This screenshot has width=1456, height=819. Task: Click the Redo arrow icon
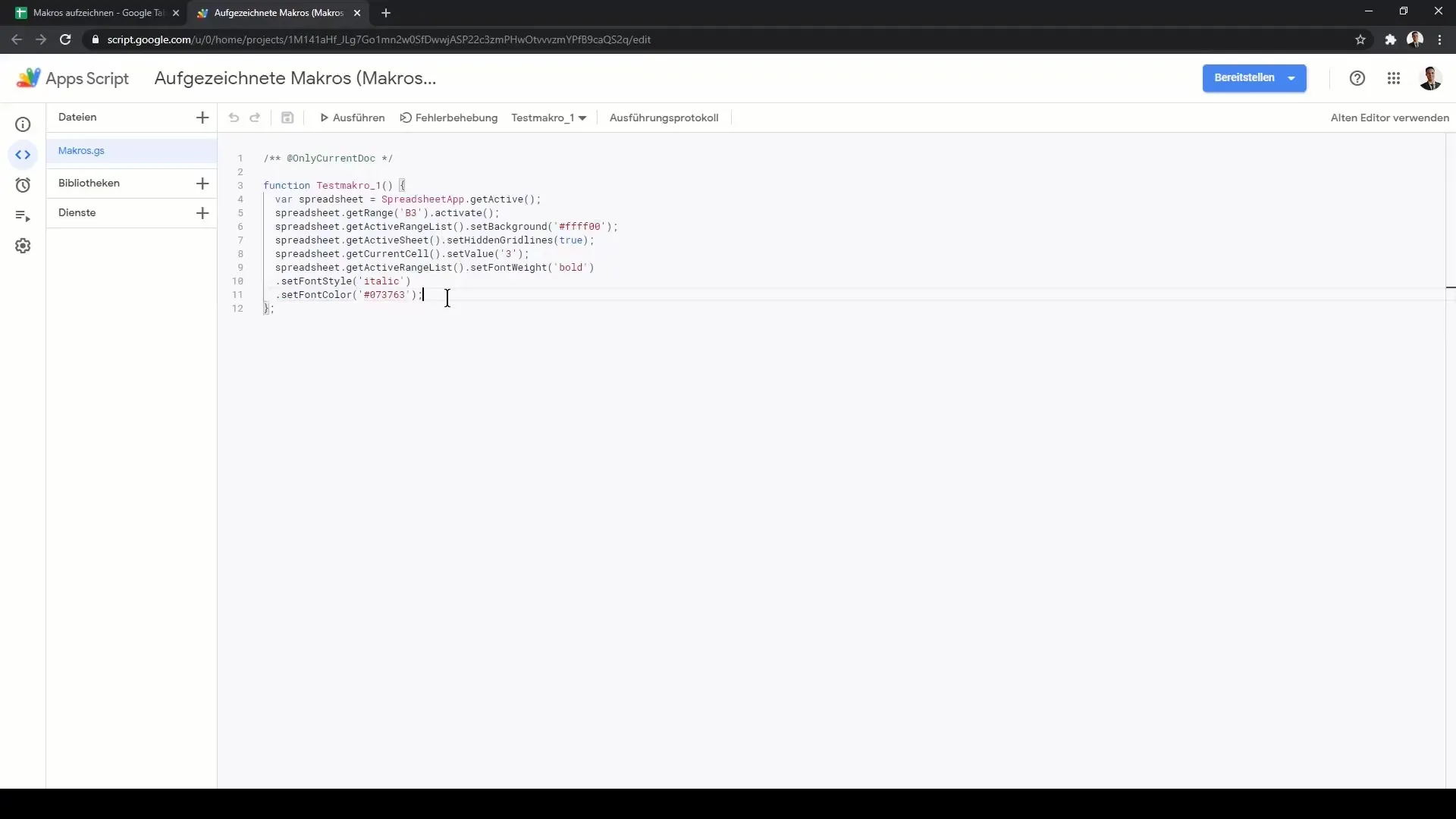[x=253, y=117]
